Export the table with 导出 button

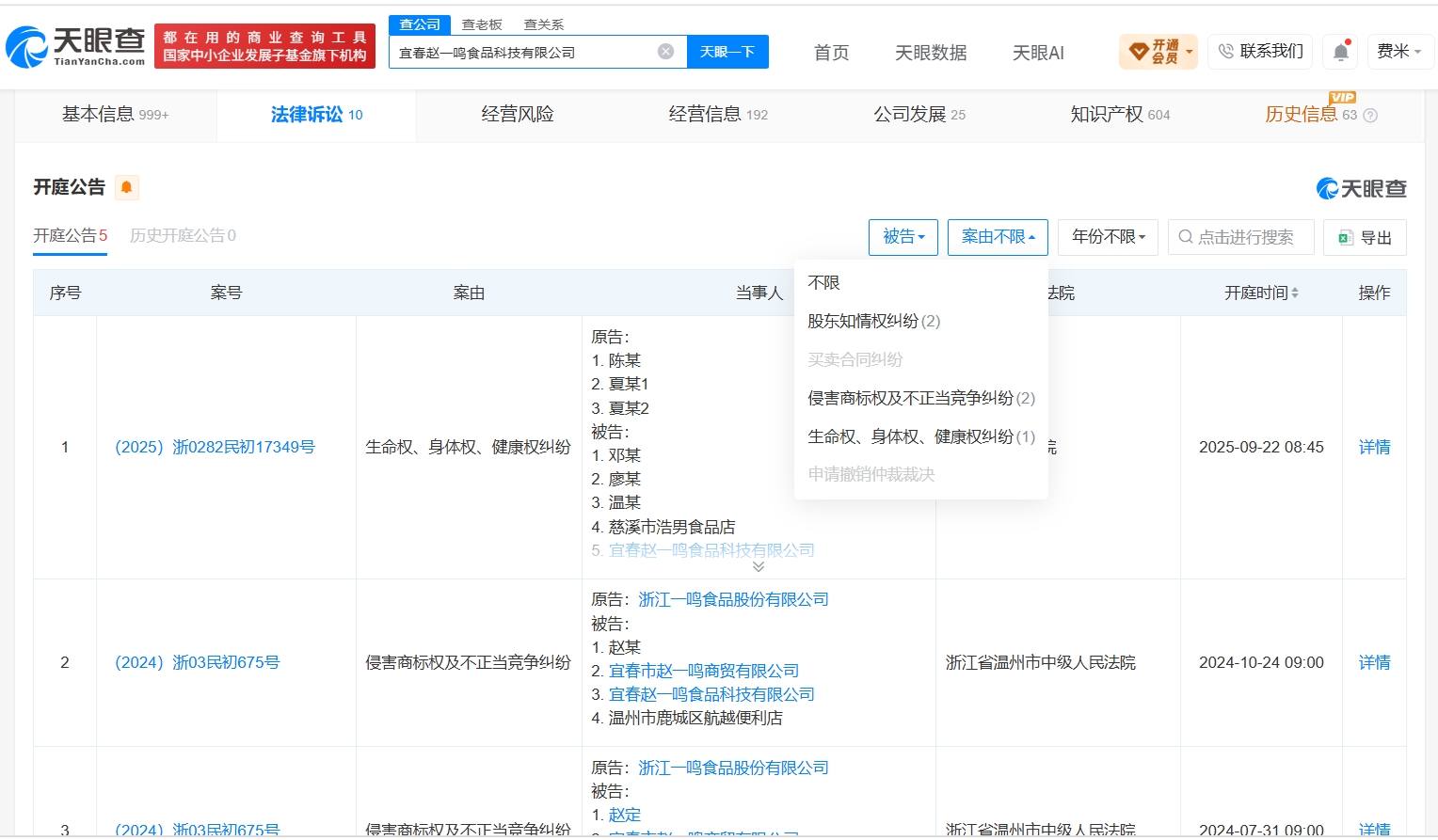pos(1365,237)
